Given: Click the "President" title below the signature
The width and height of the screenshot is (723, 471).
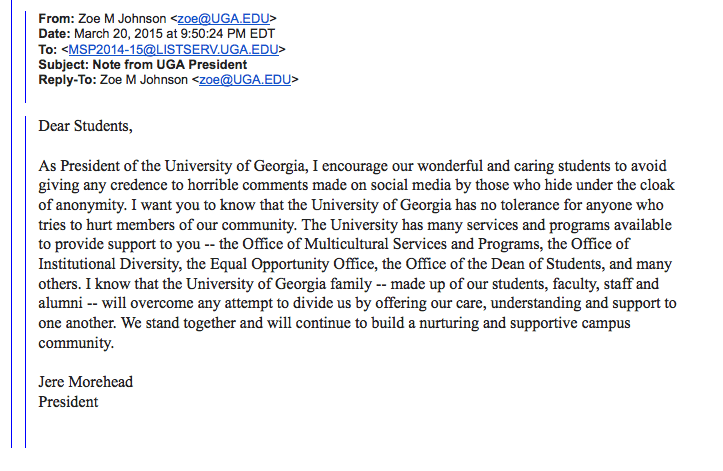Looking at the screenshot, I should click(68, 402).
